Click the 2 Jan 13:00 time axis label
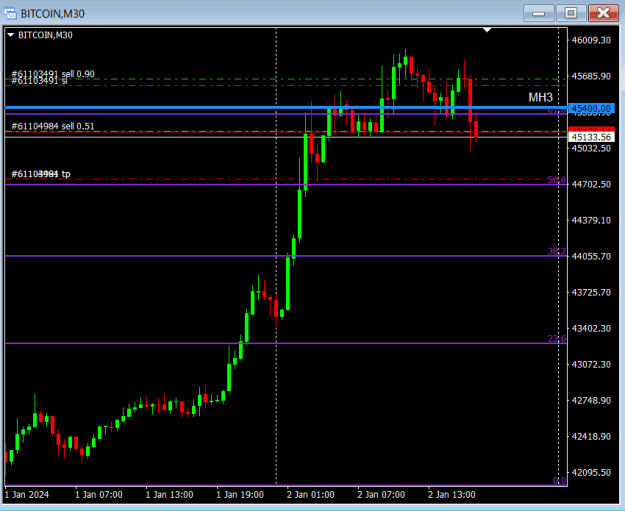Image resolution: width=625 pixels, height=511 pixels. [x=452, y=495]
